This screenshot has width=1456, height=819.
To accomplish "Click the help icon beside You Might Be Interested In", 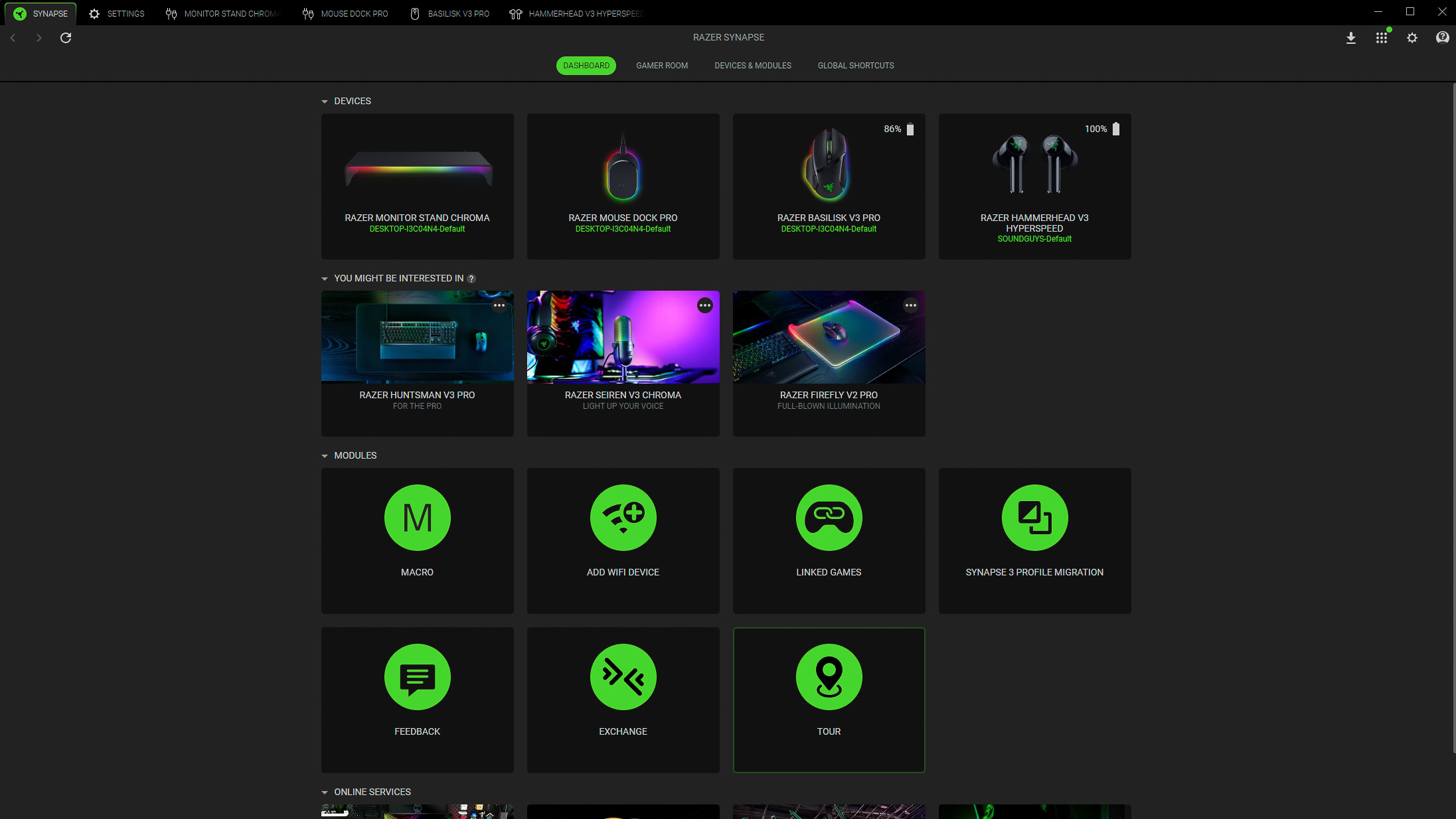I will pyautogui.click(x=471, y=279).
